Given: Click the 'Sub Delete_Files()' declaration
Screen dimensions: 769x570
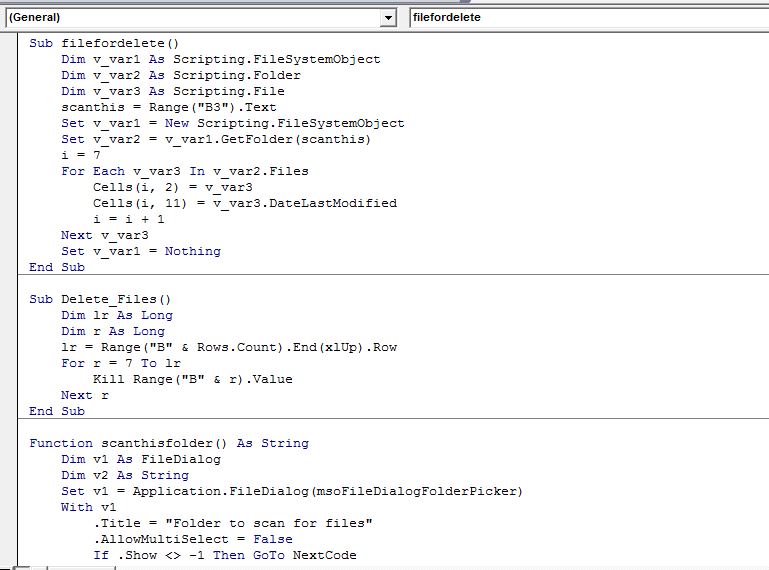Looking at the screenshot, I should (x=100, y=299).
